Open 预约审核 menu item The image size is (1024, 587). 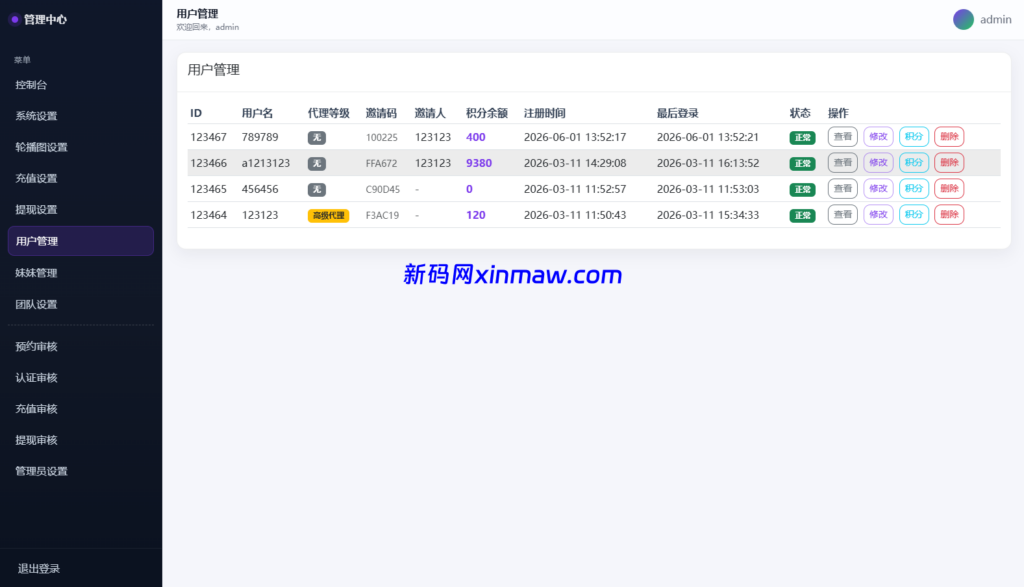[81, 346]
